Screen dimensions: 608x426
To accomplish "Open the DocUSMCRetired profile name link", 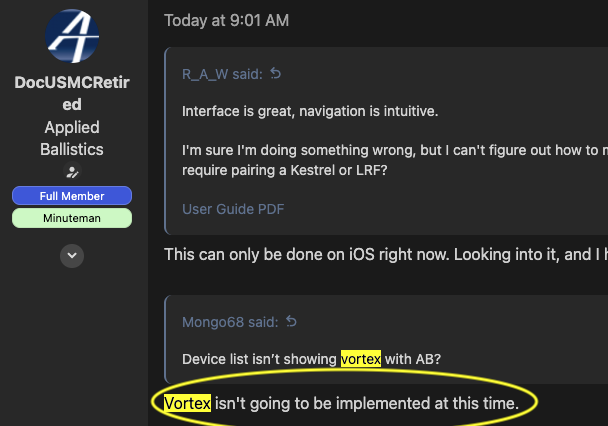I will pos(72,93).
